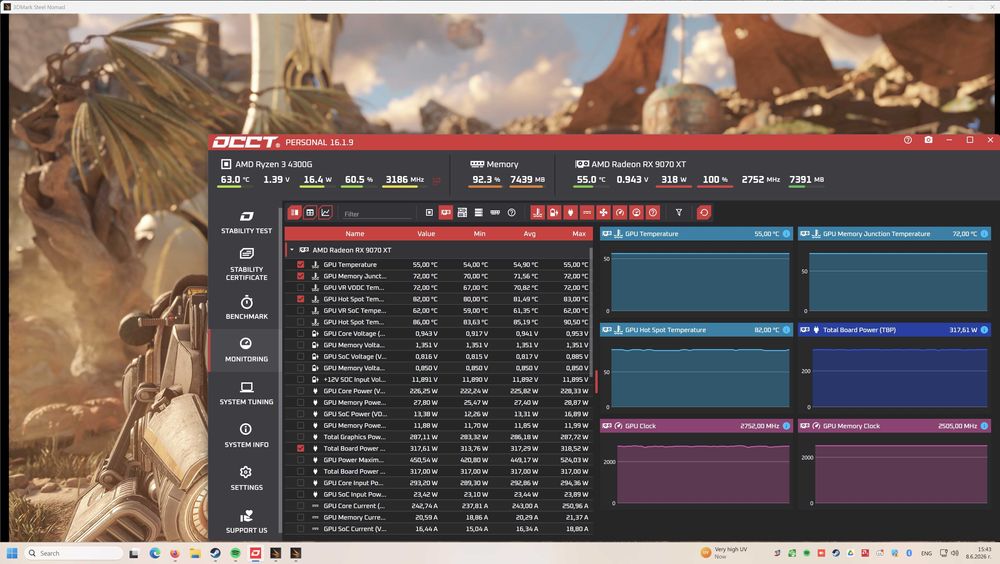Select the +12V SOC Input Voltage row
Screen dimensions: 1000x564
click(x=439, y=379)
